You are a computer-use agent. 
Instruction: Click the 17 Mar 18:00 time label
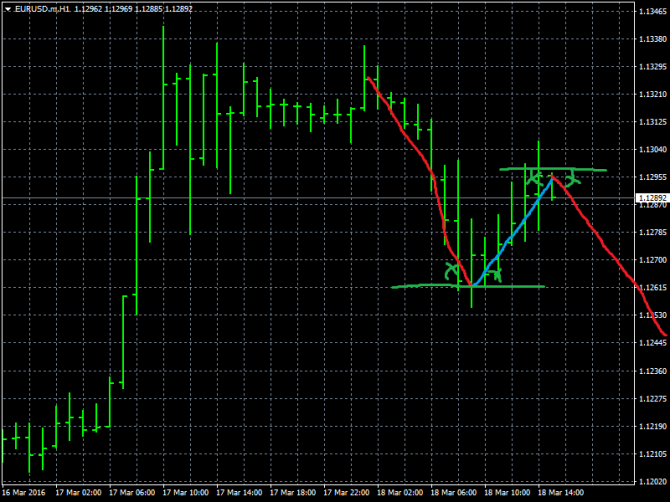point(293,493)
